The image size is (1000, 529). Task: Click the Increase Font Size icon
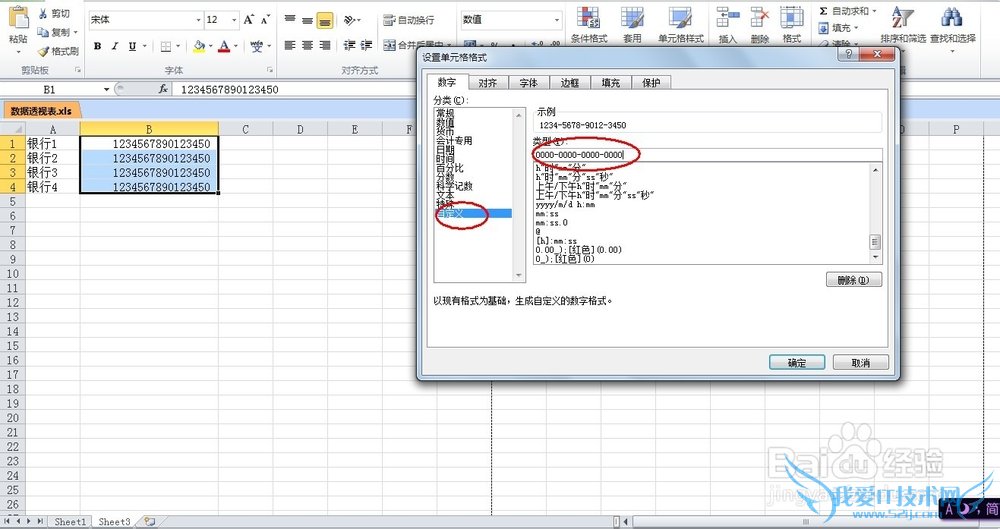click(249, 20)
